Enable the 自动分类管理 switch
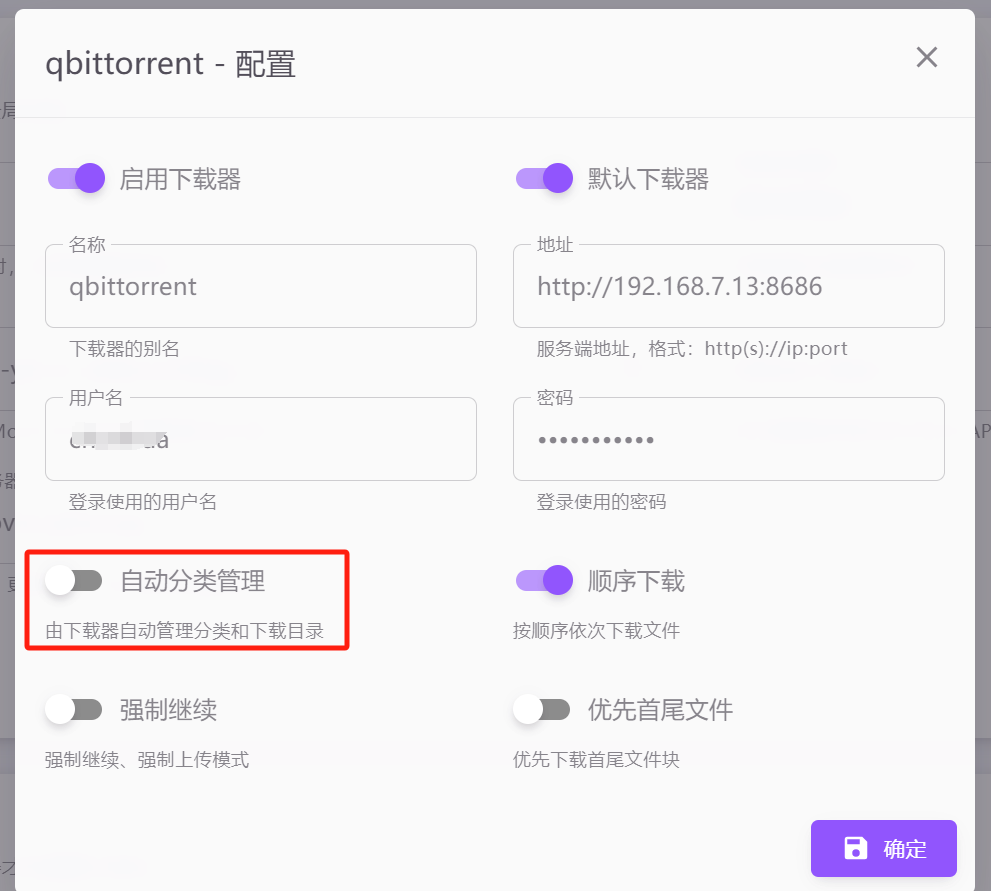 pyautogui.click(x=74, y=581)
